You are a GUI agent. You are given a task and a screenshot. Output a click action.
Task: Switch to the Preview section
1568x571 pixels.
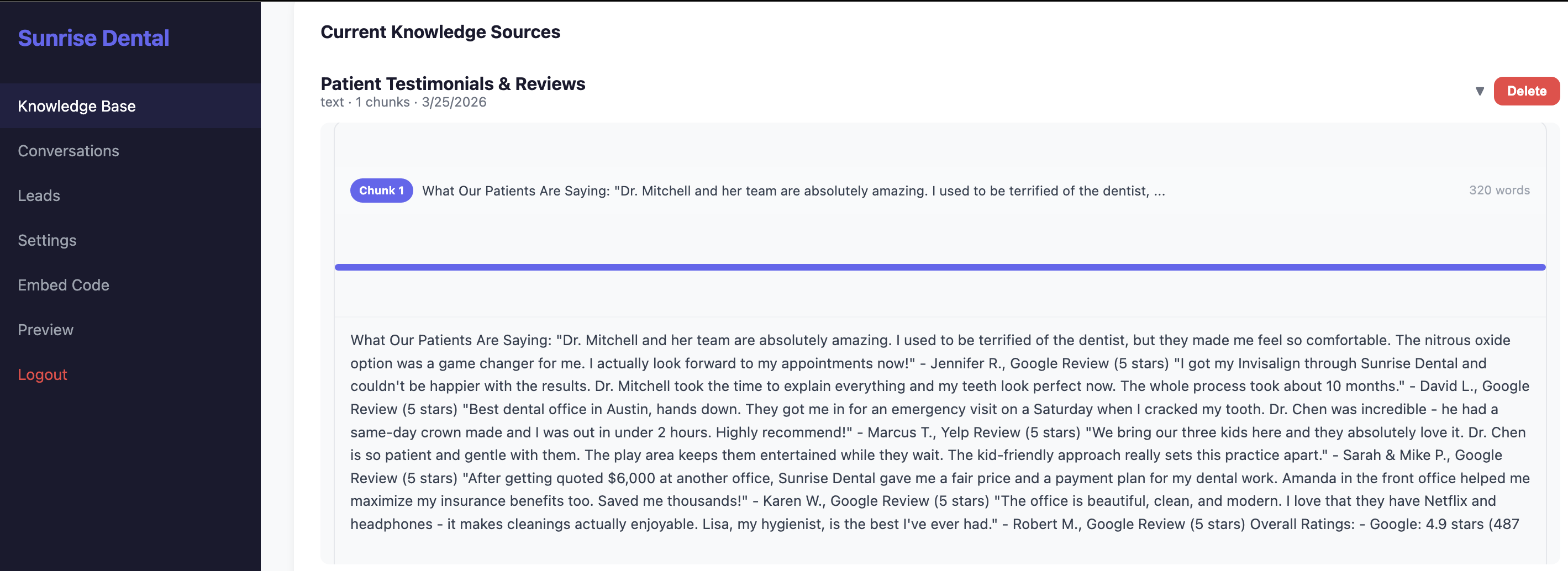tap(45, 330)
